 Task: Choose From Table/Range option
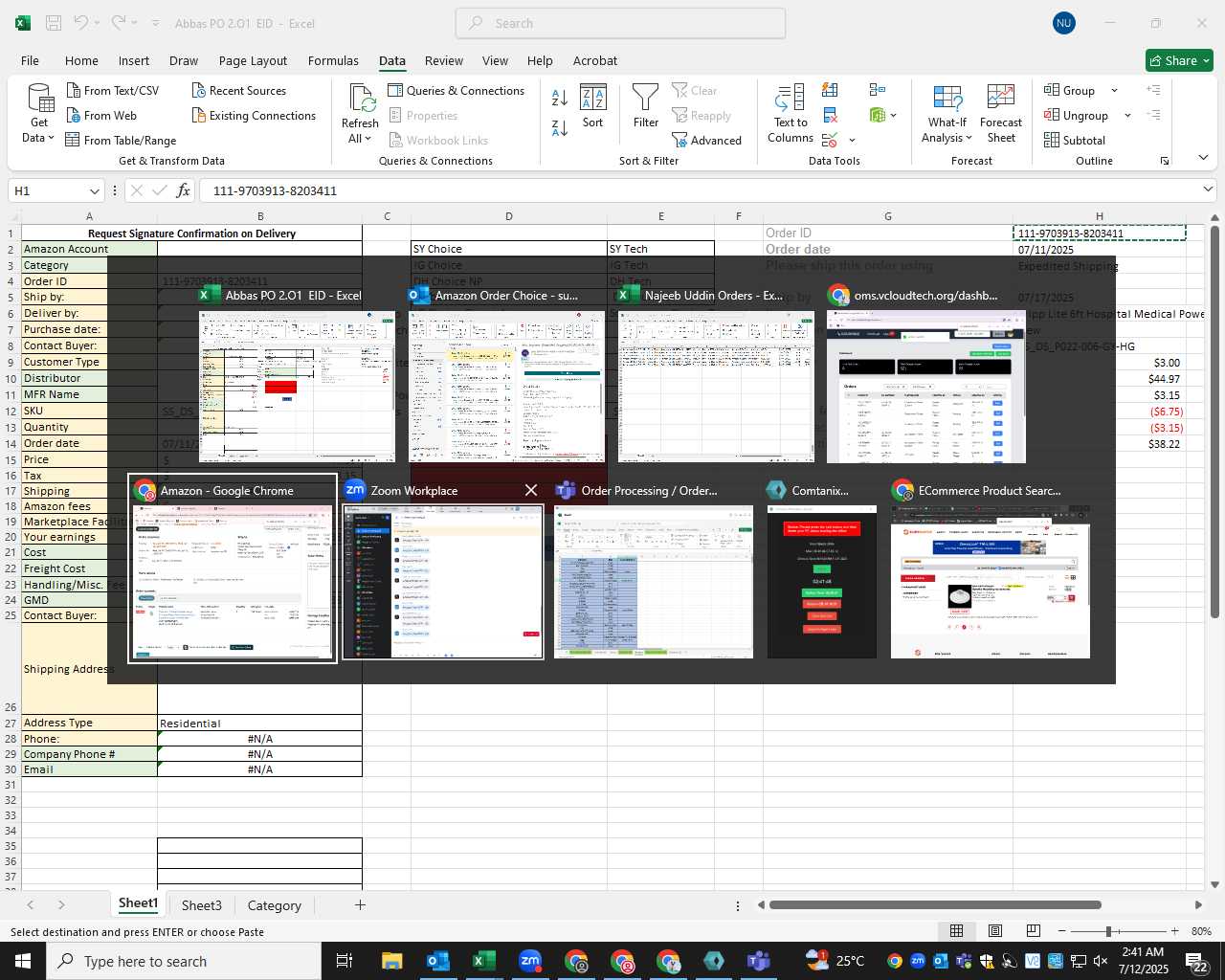tap(121, 140)
